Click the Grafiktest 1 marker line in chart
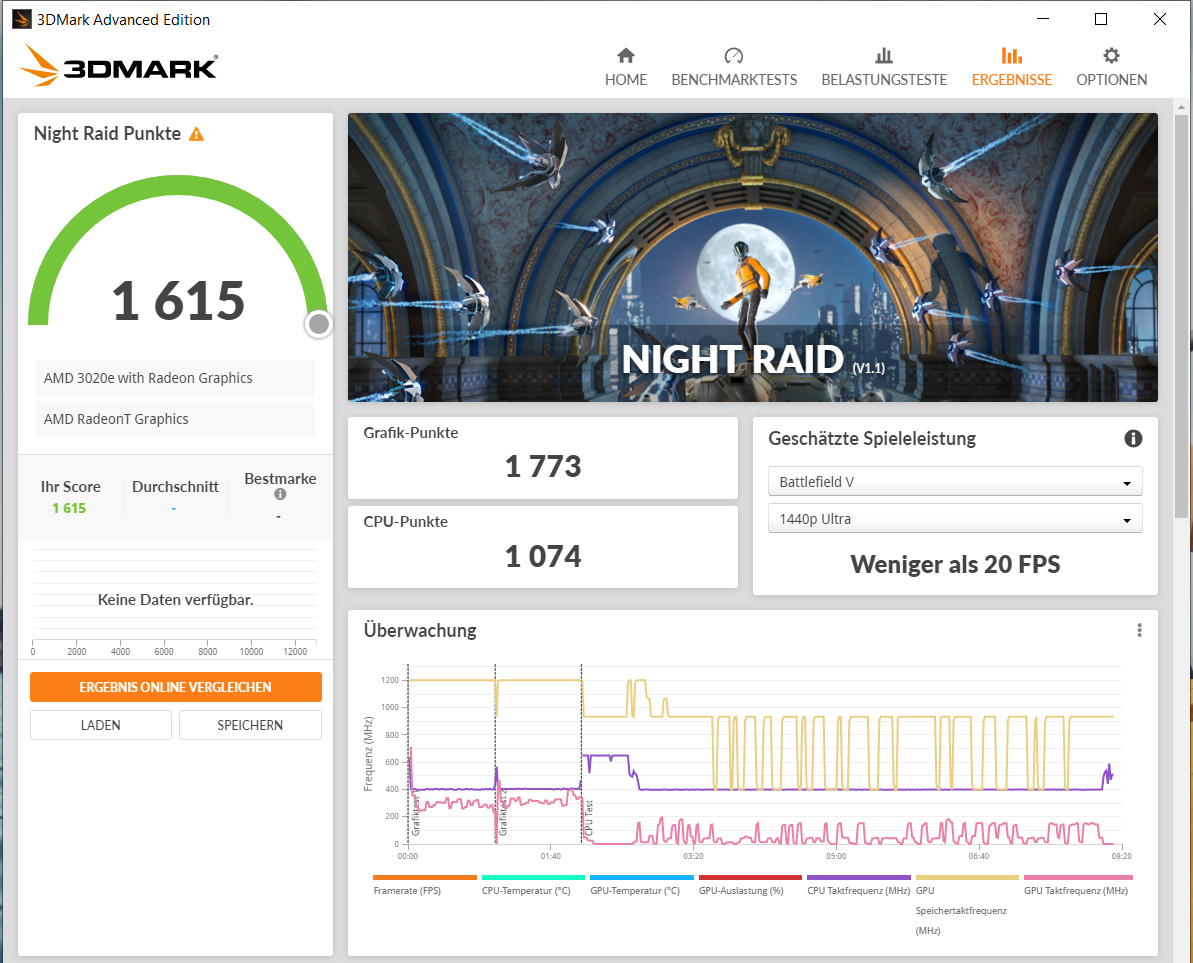The image size is (1193, 963). [x=409, y=753]
